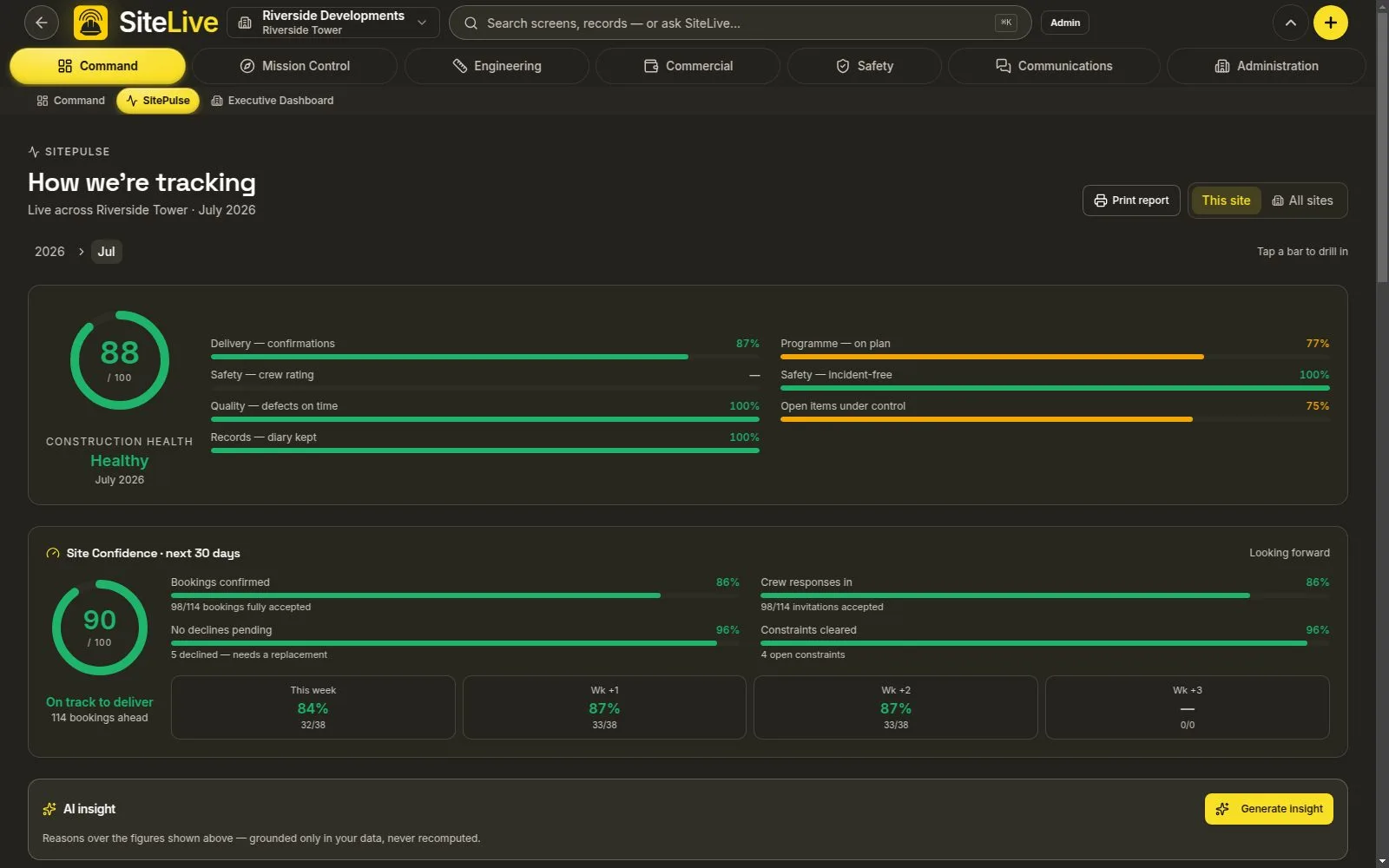Screen dimensions: 1389x868
Task: Click the Admin role badge
Action: tap(1065, 23)
